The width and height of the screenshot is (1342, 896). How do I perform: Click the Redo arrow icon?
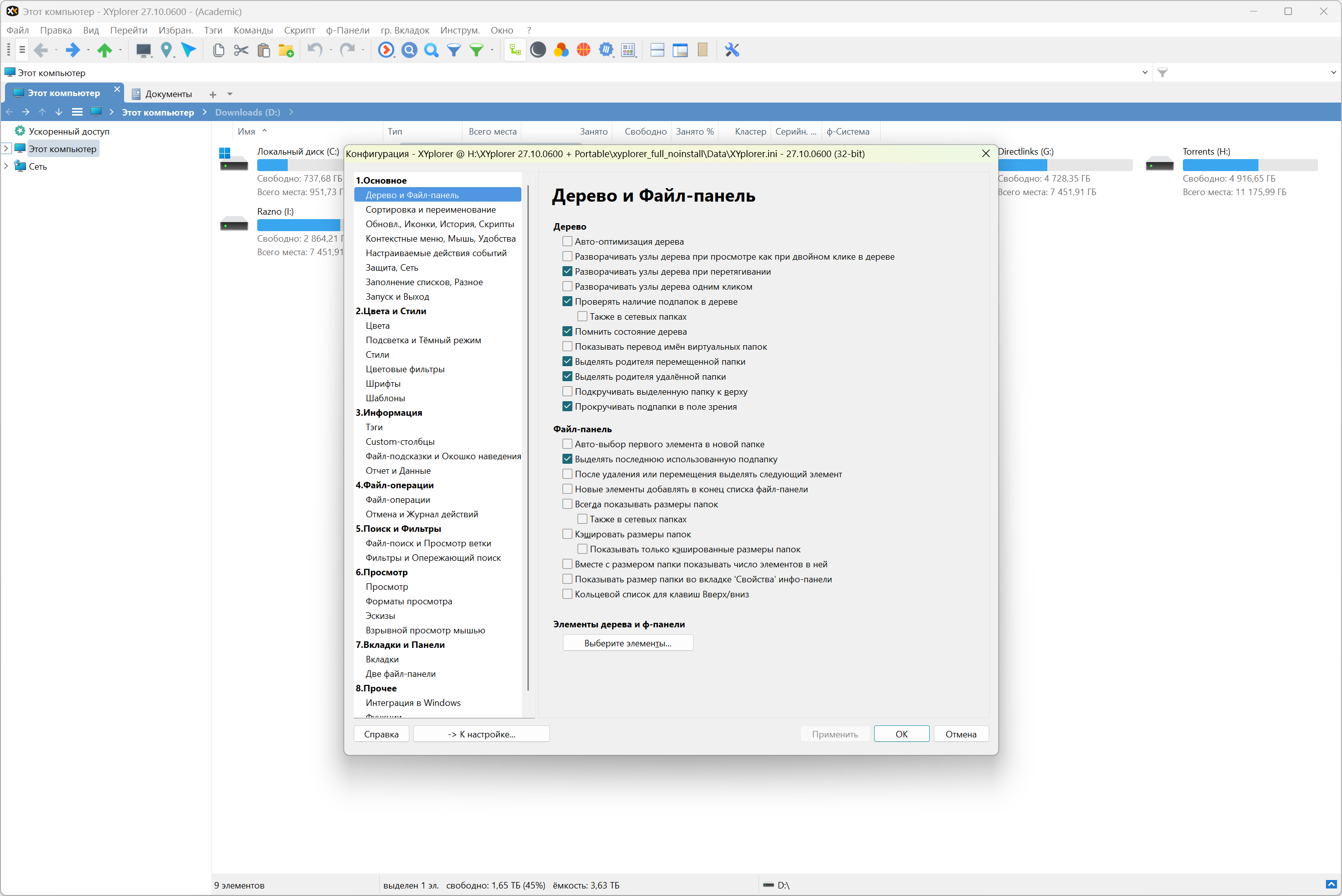347,51
